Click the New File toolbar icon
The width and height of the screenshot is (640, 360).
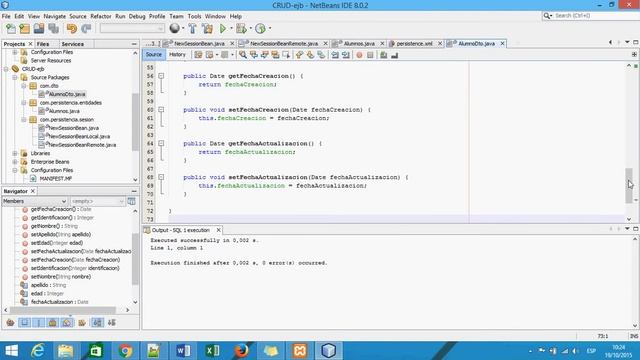coord(11,29)
